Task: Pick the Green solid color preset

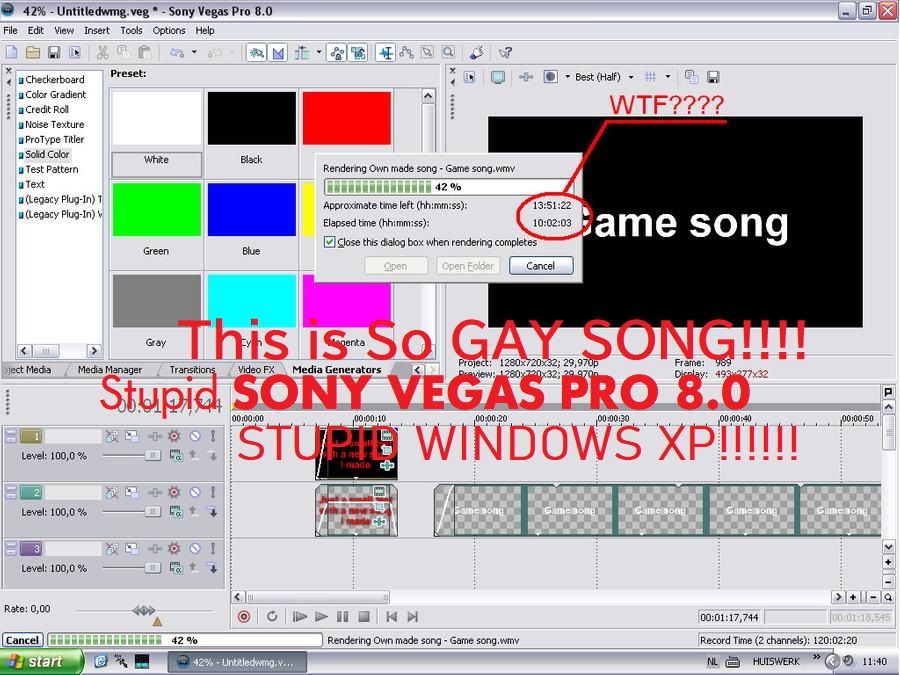Action: [157, 210]
